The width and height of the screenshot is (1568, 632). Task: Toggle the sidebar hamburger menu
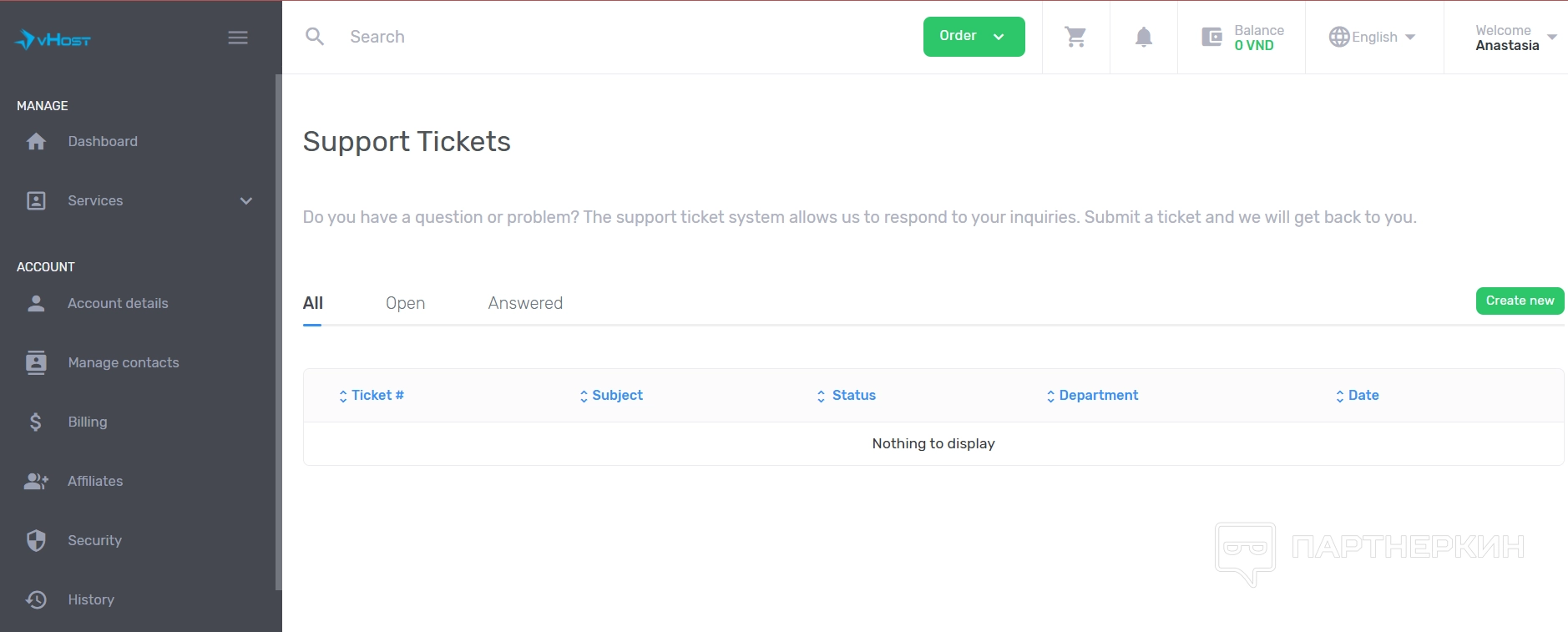coord(238,38)
